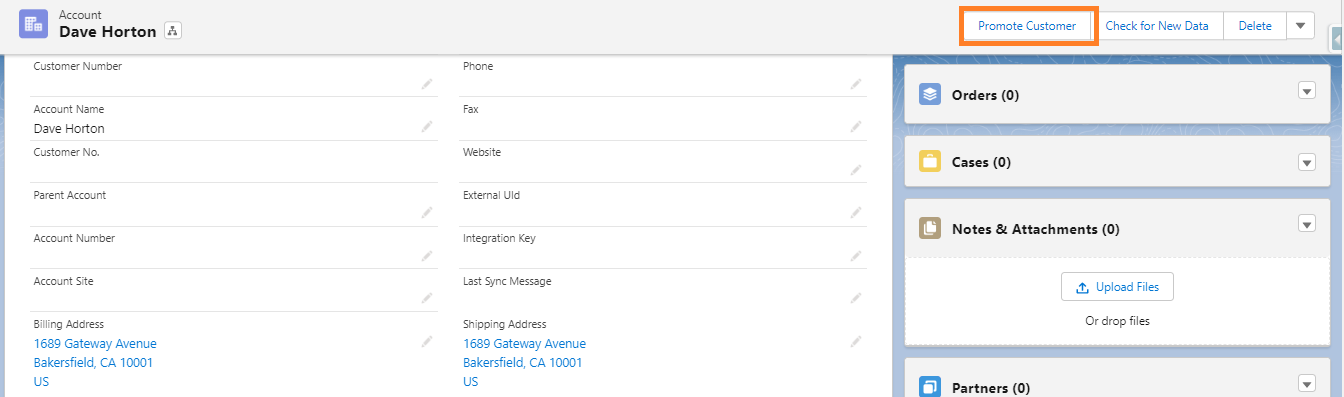Image resolution: width=1344 pixels, height=397 pixels.
Task: Click the Account building icon
Action: (x=34, y=24)
